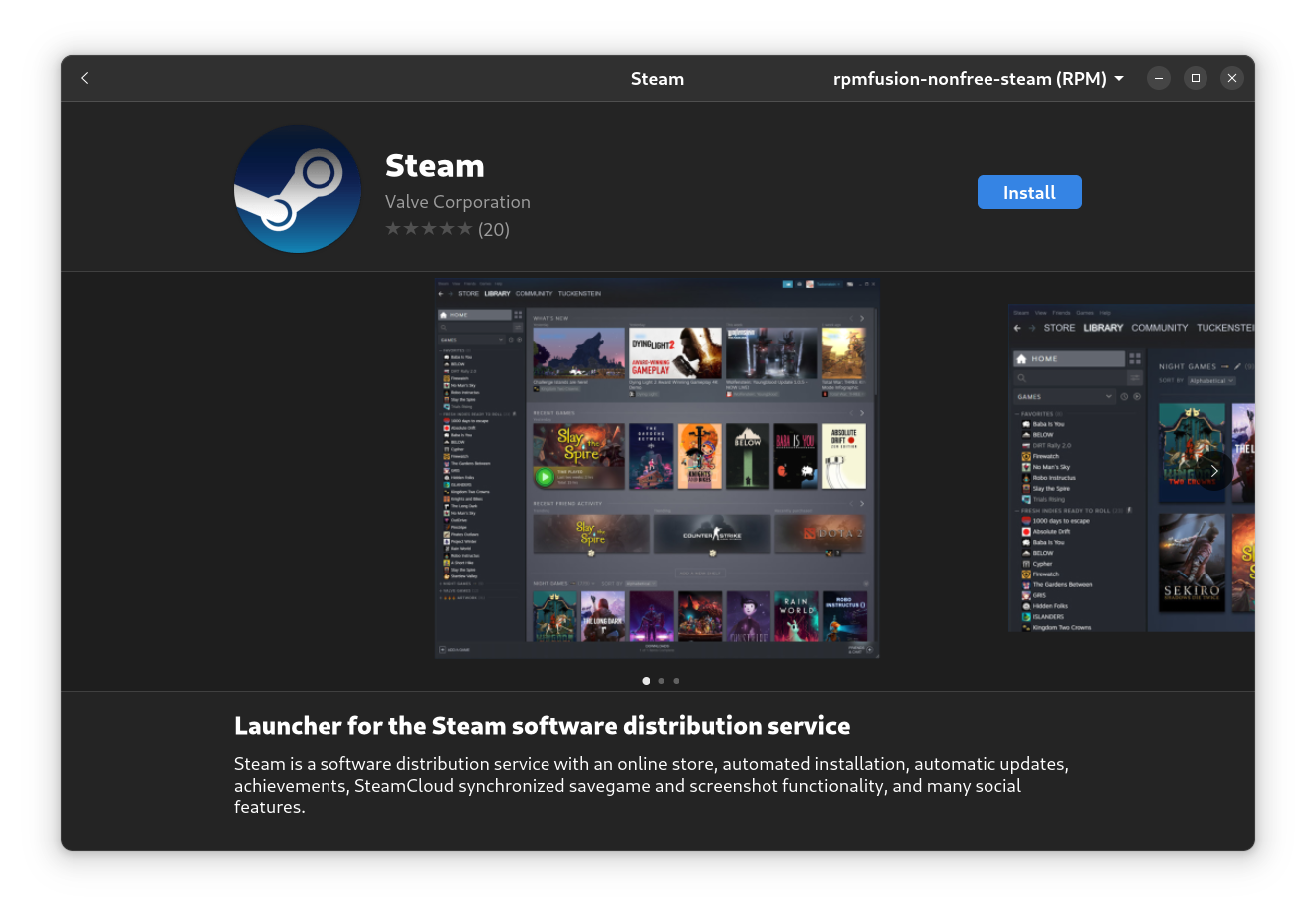Image resolution: width=1316 pixels, height=918 pixels.
Task: Select the third carousel page dot
Action: coord(676,681)
